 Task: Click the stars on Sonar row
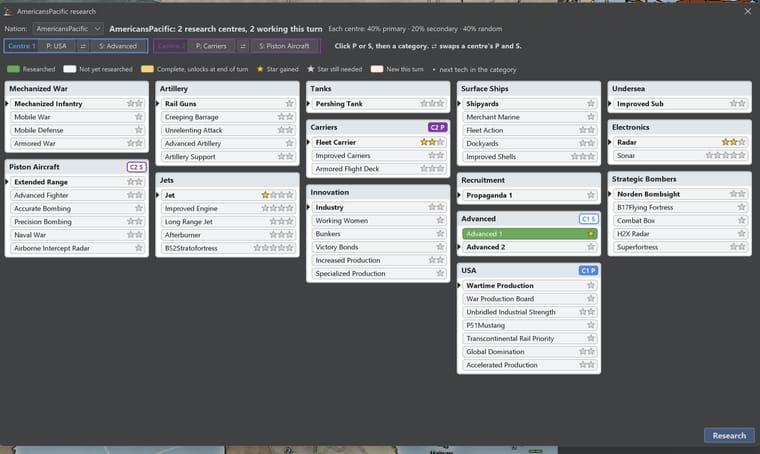(x=725, y=156)
